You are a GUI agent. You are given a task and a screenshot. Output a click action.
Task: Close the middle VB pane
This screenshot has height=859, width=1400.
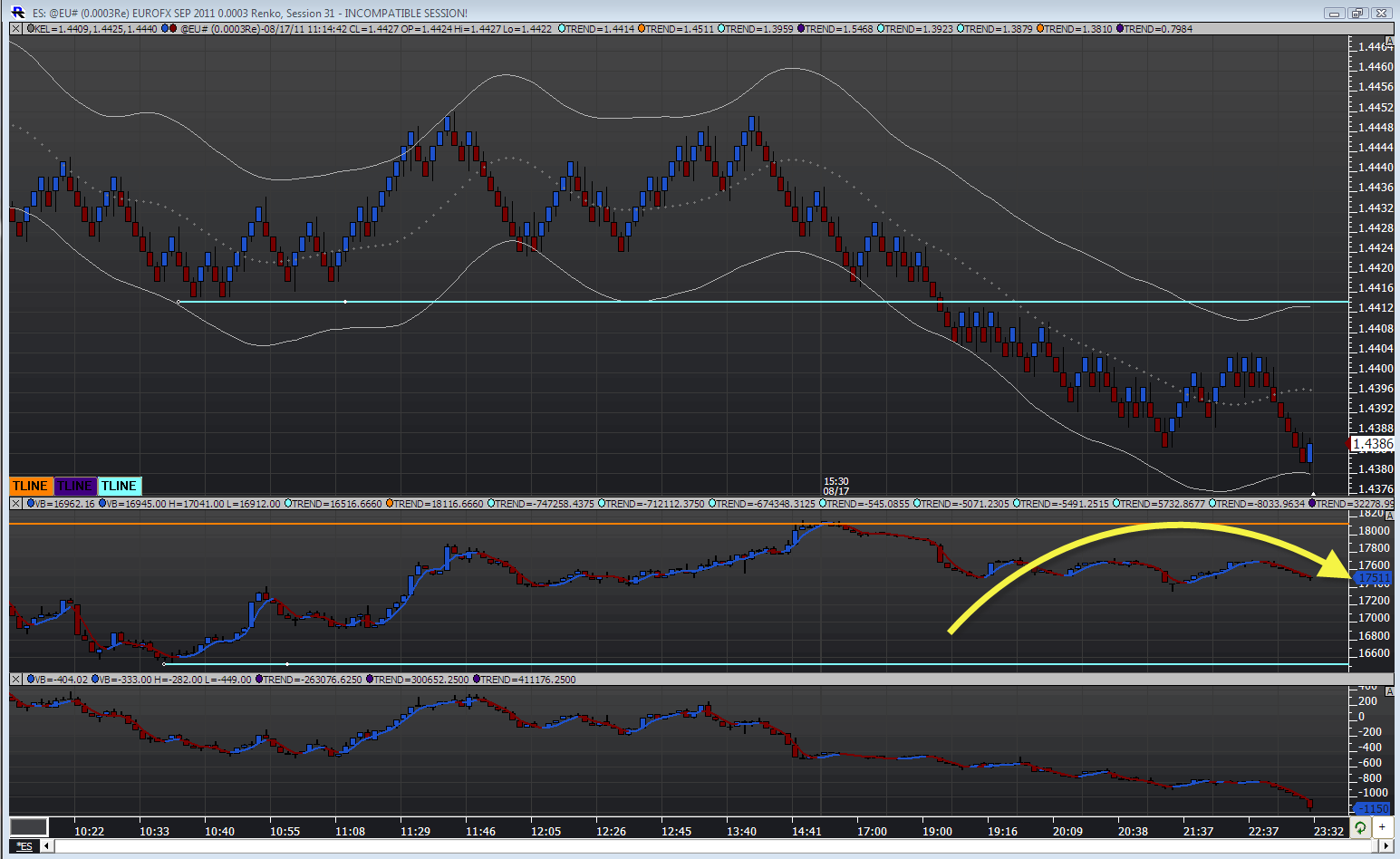16,504
